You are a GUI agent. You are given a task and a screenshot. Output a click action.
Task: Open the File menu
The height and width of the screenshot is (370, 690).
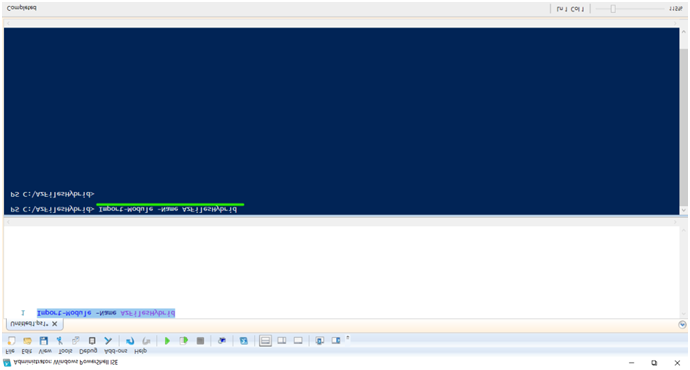[x=10, y=351]
